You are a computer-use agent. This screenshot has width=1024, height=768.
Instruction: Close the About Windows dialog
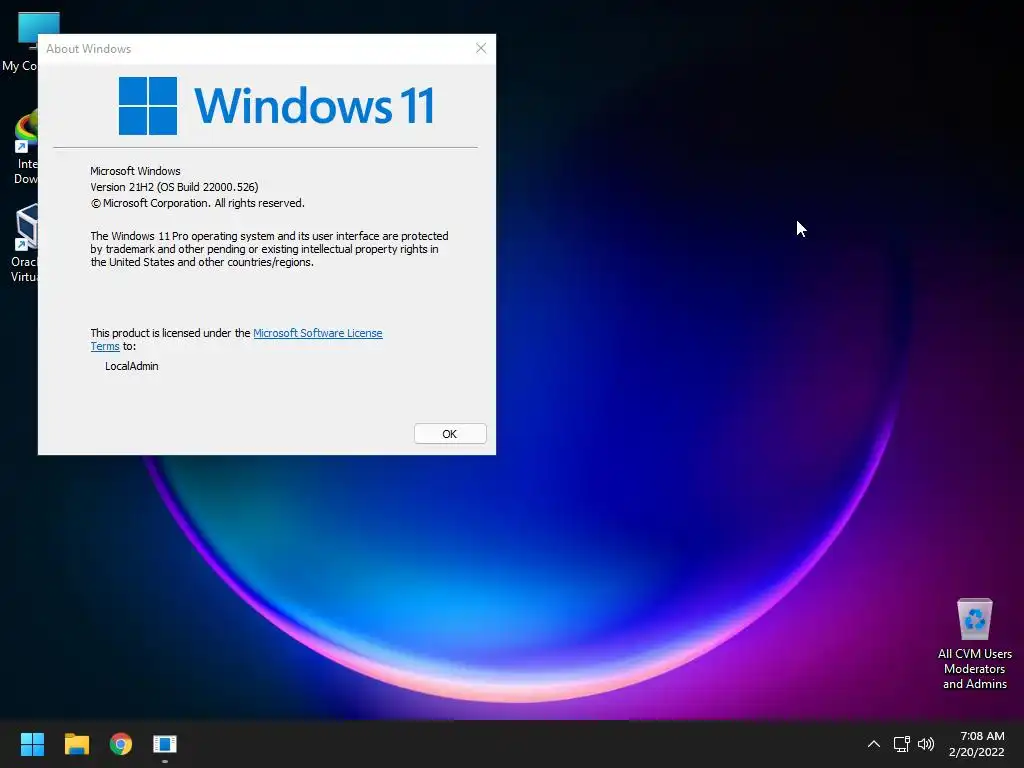pos(481,48)
